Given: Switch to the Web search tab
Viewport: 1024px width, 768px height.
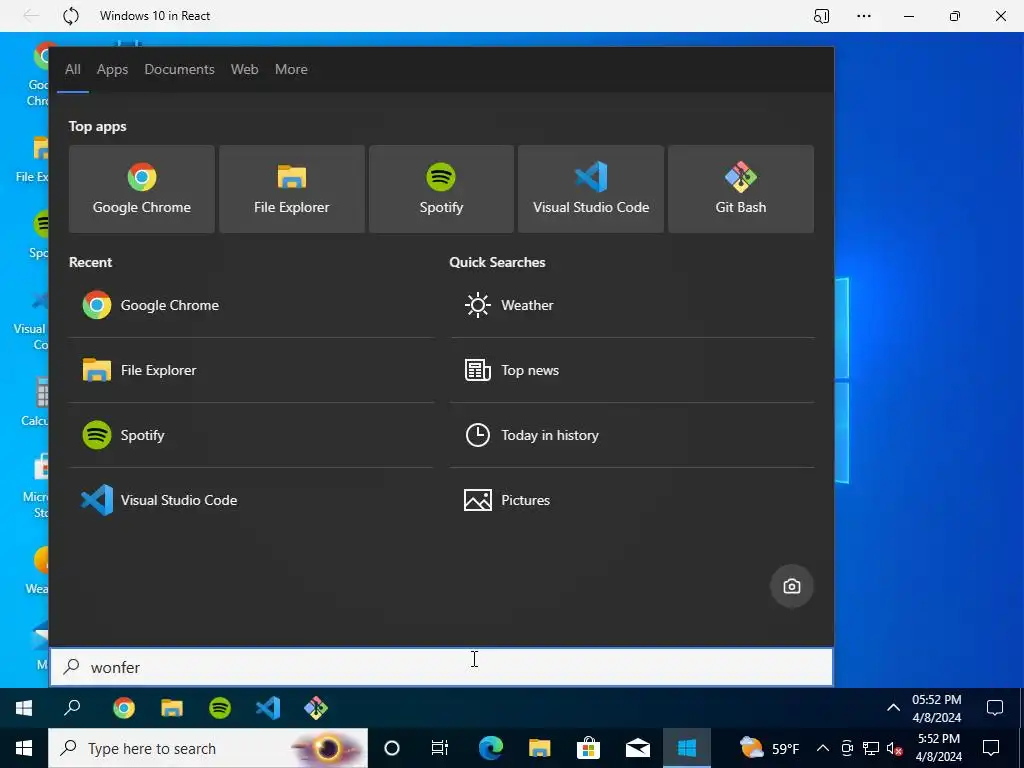Looking at the screenshot, I should pos(244,69).
